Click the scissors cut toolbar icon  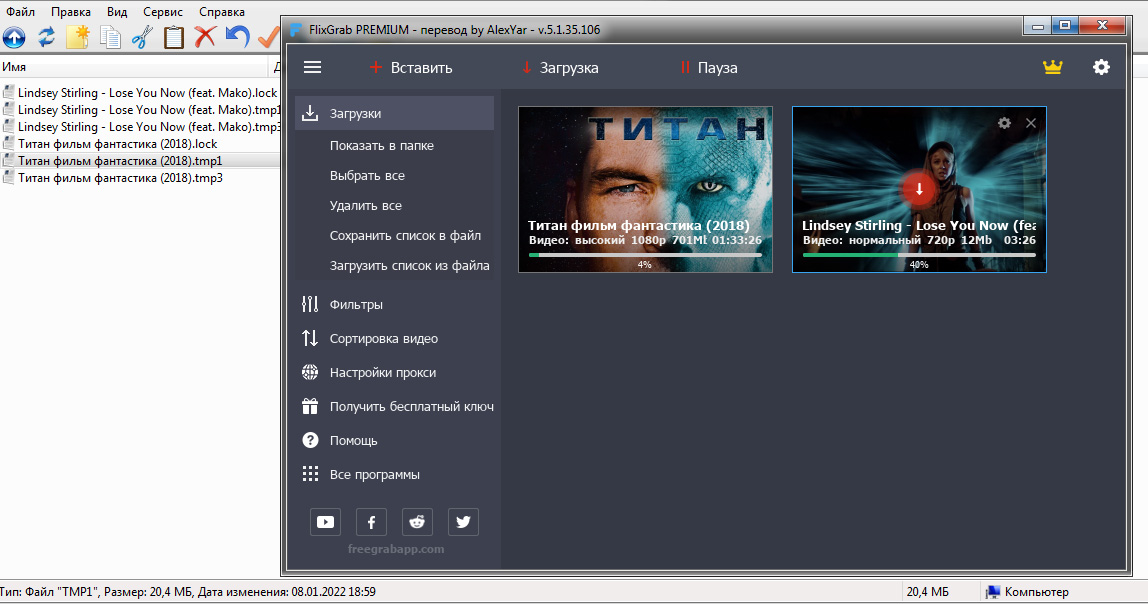click(x=142, y=37)
